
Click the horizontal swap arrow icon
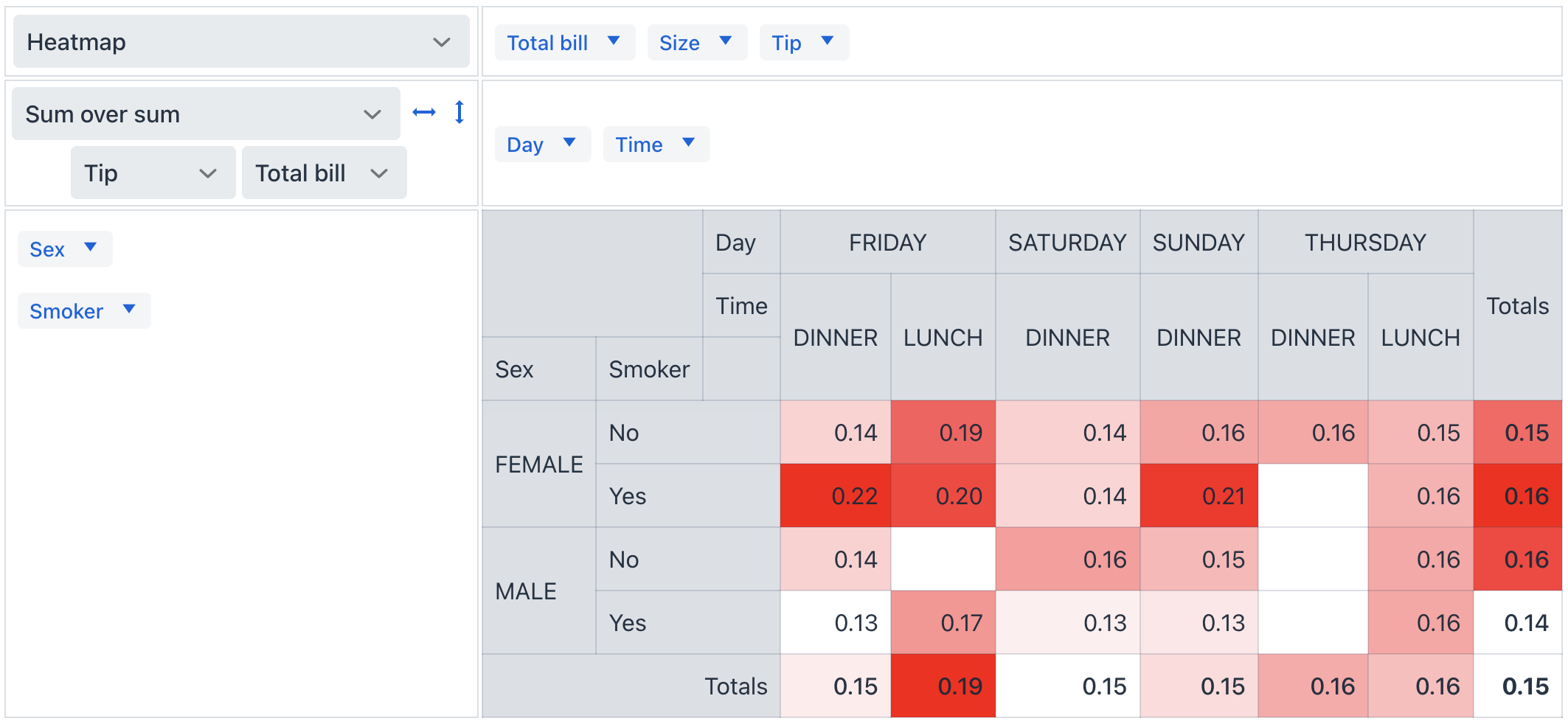pyautogui.click(x=426, y=112)
